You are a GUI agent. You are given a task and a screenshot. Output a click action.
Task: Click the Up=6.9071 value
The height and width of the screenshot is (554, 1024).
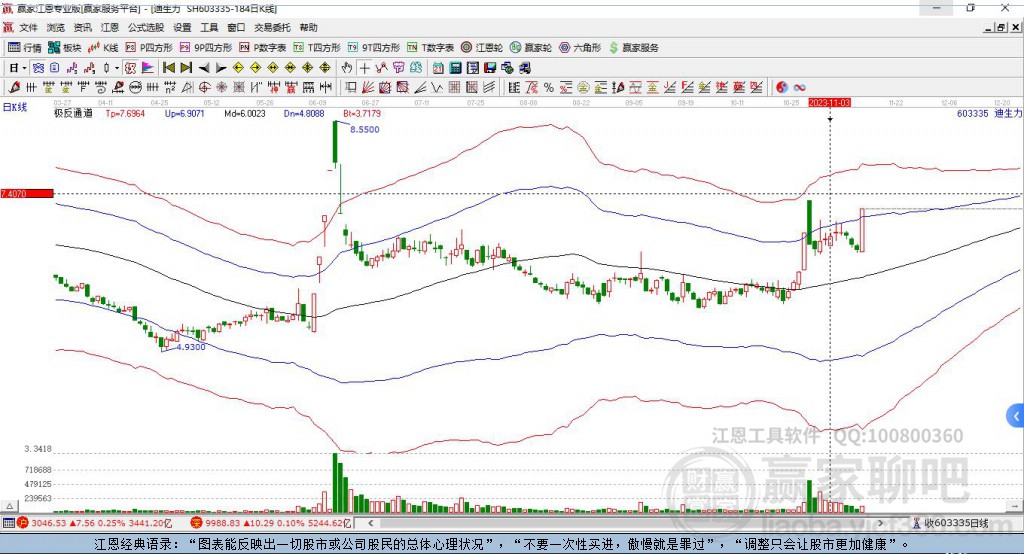pyautogui.click(x=184, y=113)
